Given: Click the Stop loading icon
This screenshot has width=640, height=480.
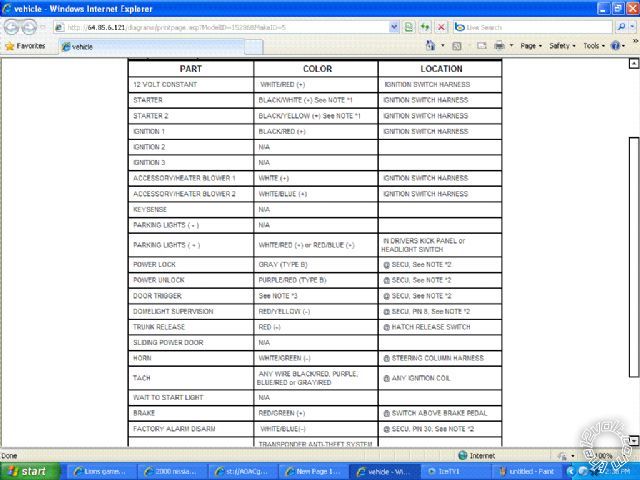Looking at the screenshot, I should click(441, 27).
